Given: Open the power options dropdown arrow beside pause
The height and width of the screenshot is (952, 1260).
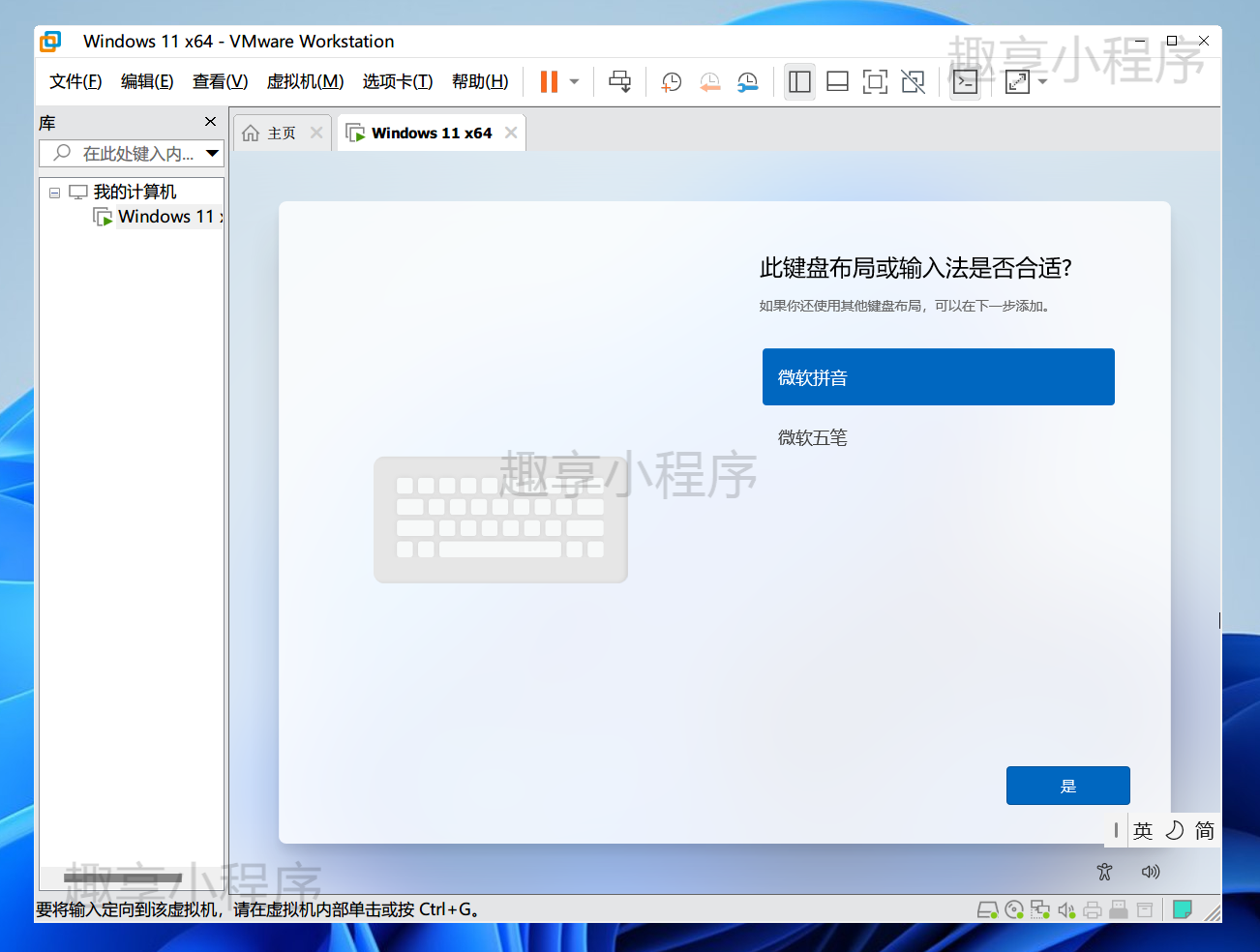Looking at the screenshot, I should click(x=574, y=81).
